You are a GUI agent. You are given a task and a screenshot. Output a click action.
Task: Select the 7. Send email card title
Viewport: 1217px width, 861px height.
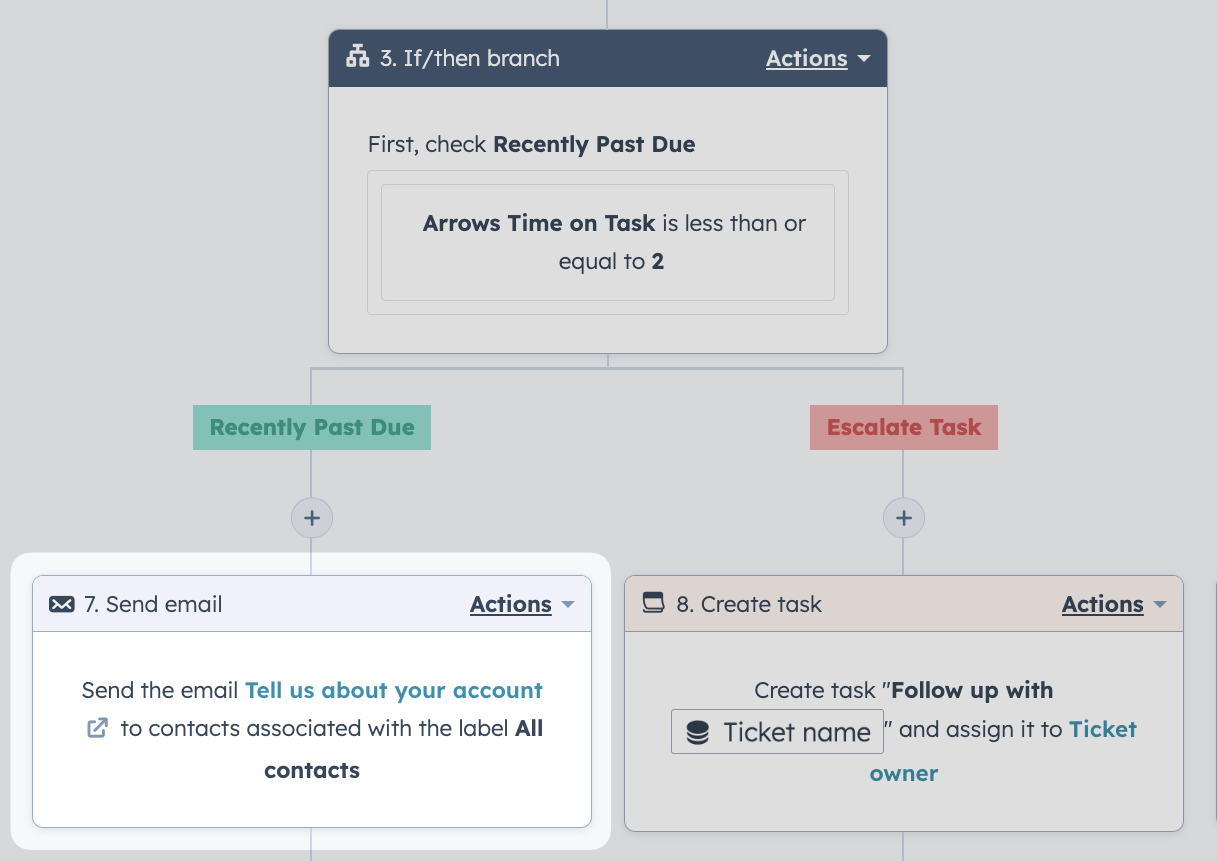click(154, 604)
